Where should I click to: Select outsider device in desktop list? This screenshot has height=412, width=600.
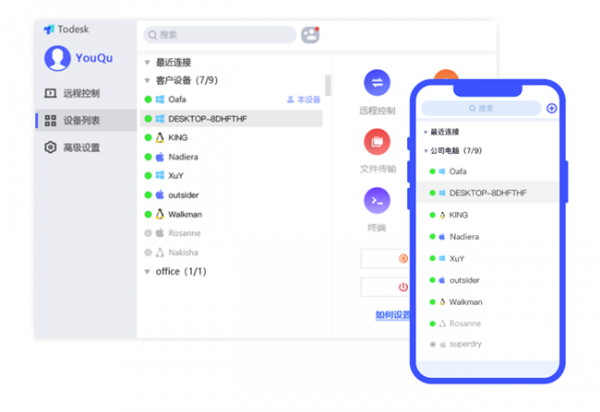coord(232,195)
